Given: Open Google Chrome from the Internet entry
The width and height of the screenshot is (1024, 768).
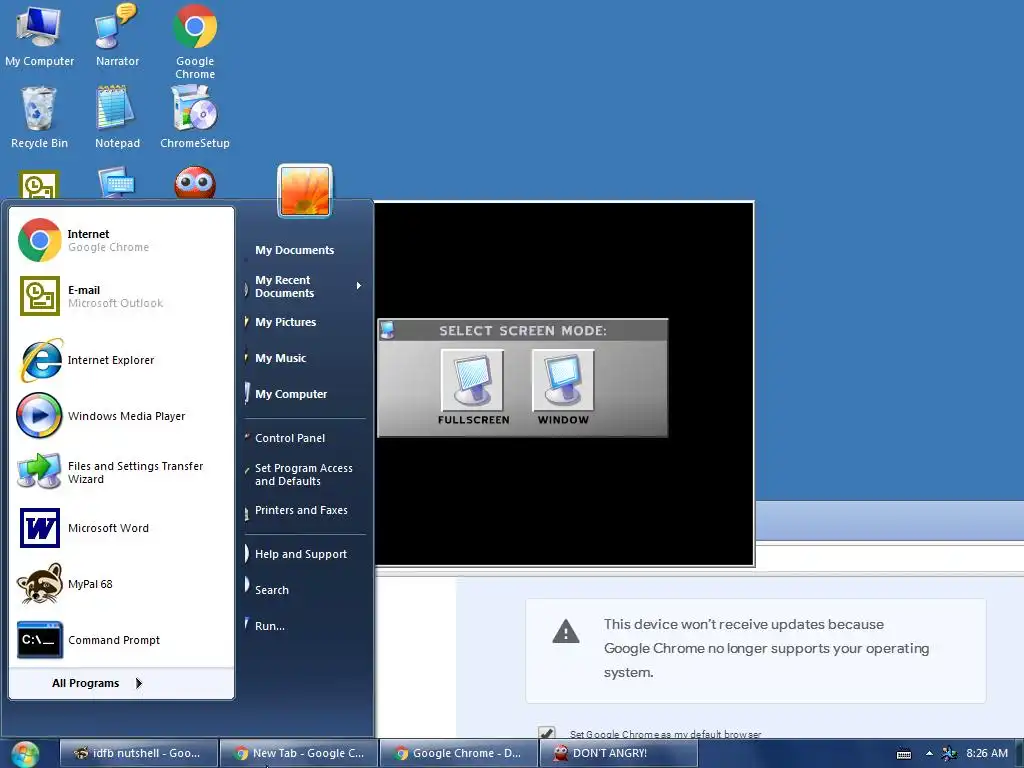Looking at the screenshot, I should click(121, 240).
